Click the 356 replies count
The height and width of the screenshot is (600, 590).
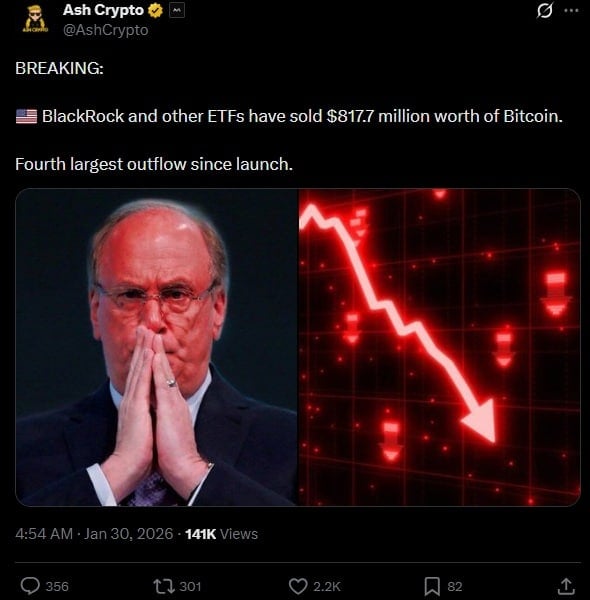[x=57, y=586]
